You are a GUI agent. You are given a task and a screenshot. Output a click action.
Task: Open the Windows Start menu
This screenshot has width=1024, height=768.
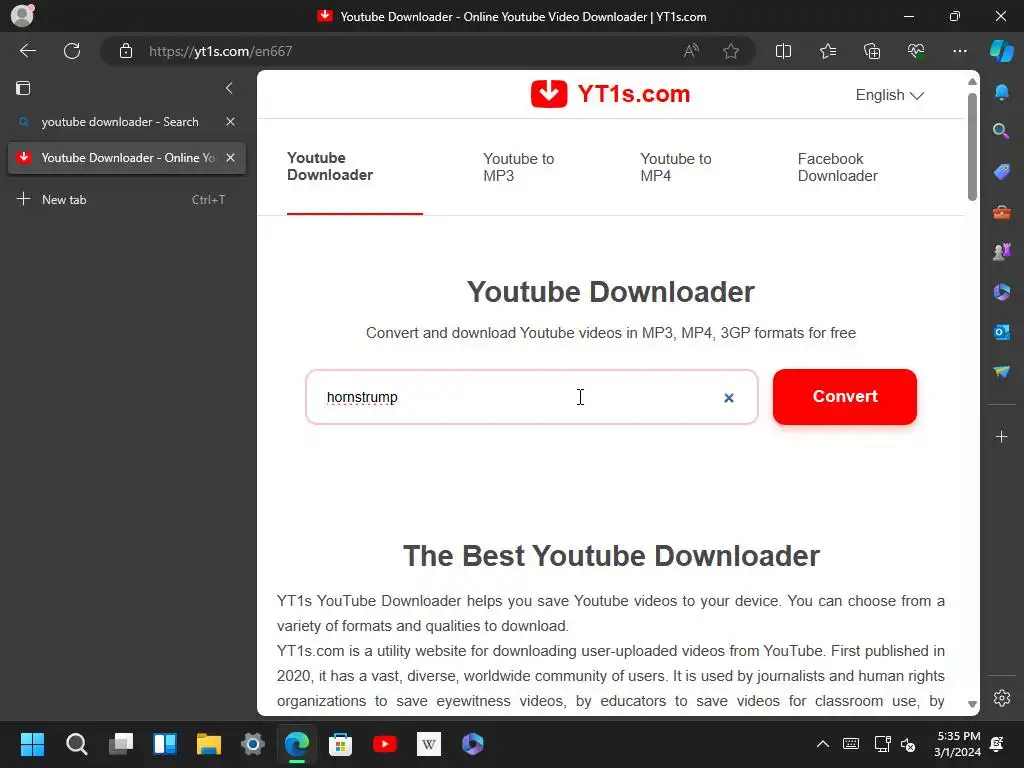click(32, 744)
